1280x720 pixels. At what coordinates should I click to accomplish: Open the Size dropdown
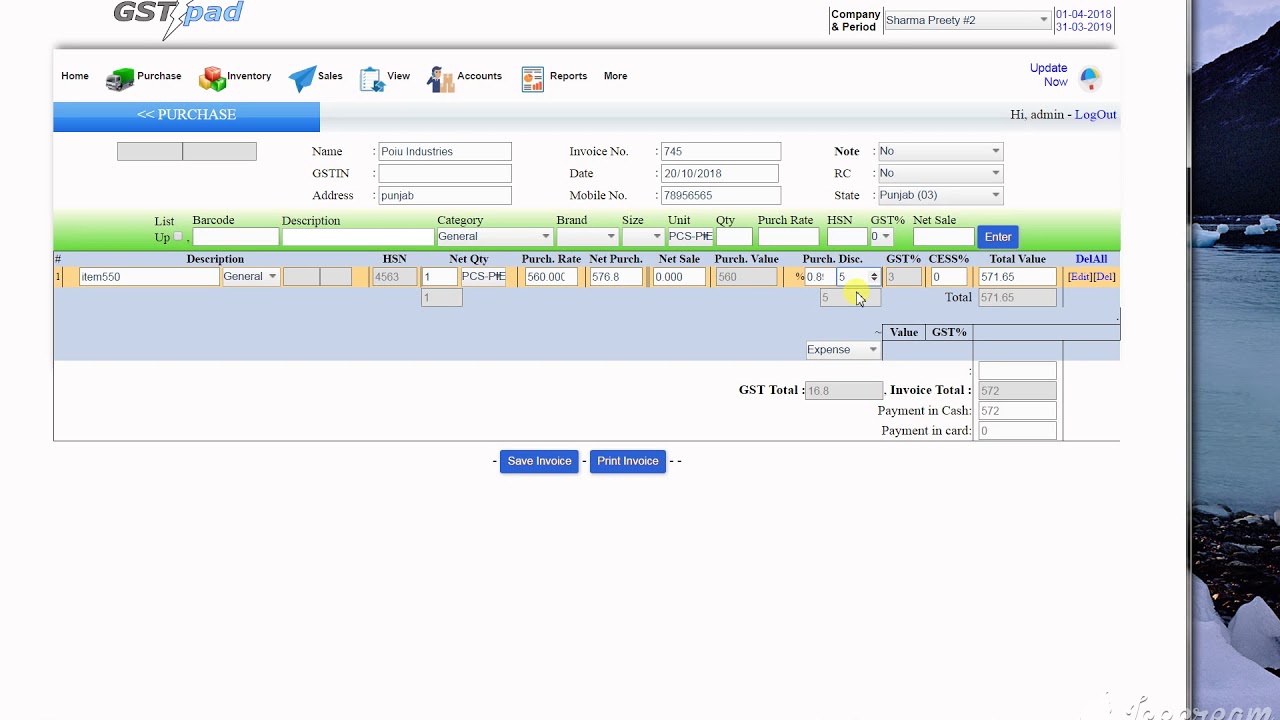coord(642,237)
